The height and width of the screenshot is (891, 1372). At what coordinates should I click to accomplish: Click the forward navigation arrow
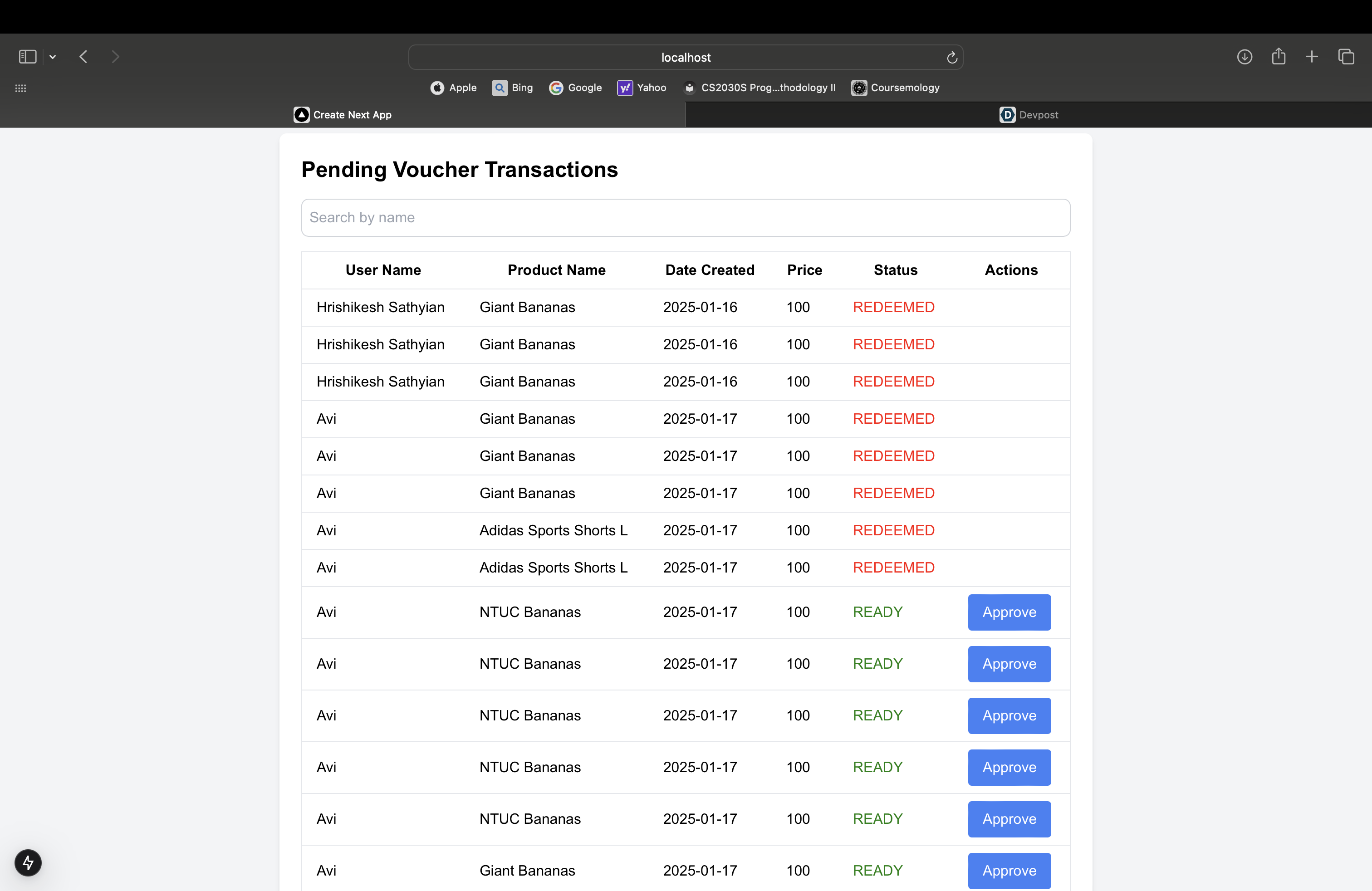115,56
